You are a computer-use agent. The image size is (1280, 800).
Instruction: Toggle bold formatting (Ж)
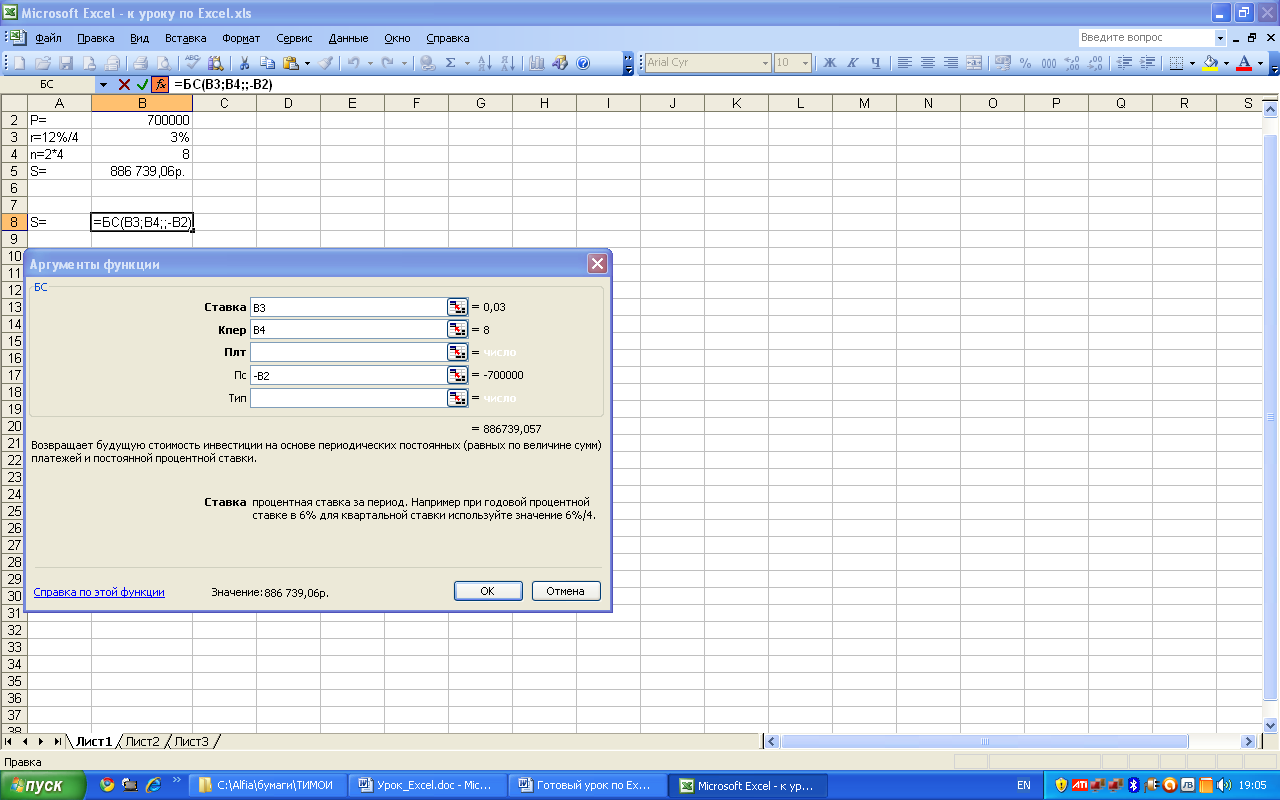coord(829,63)
